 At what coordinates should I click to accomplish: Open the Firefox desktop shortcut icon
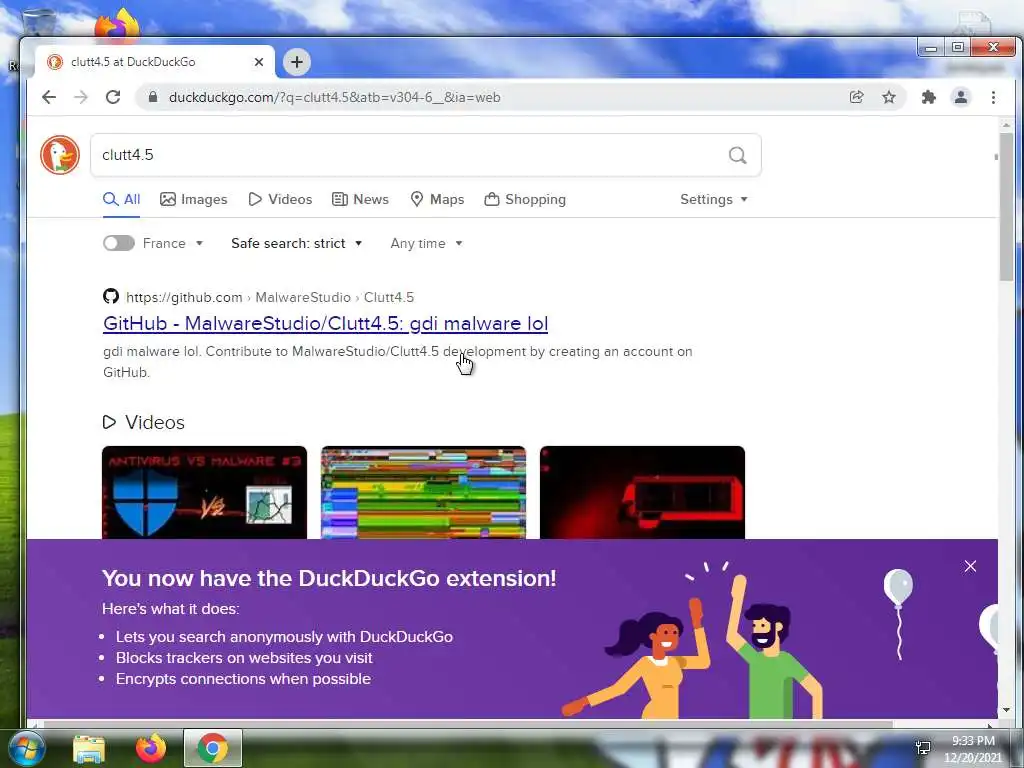tap(118, 25)
